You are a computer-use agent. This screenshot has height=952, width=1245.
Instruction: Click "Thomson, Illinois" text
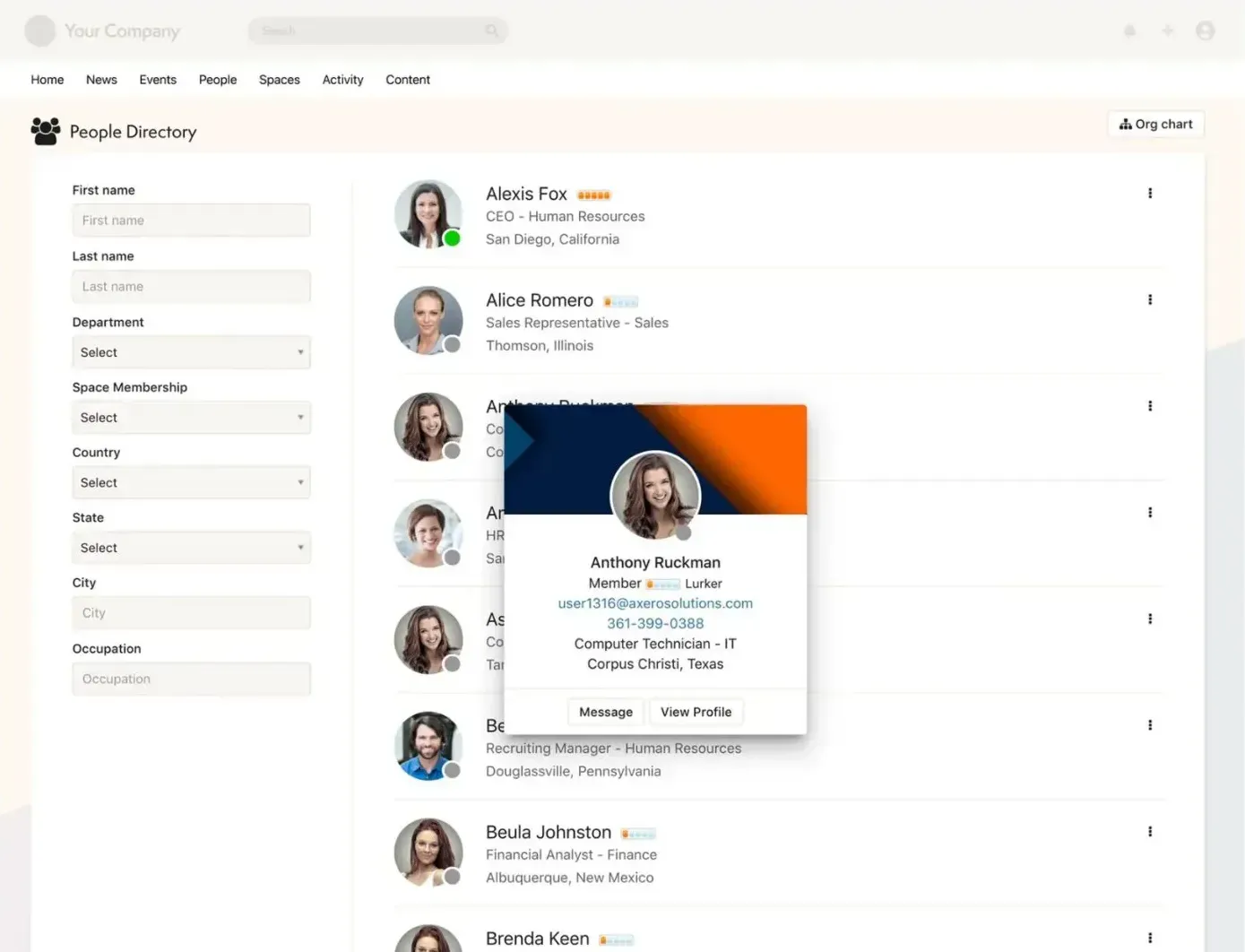click(540, 346)
